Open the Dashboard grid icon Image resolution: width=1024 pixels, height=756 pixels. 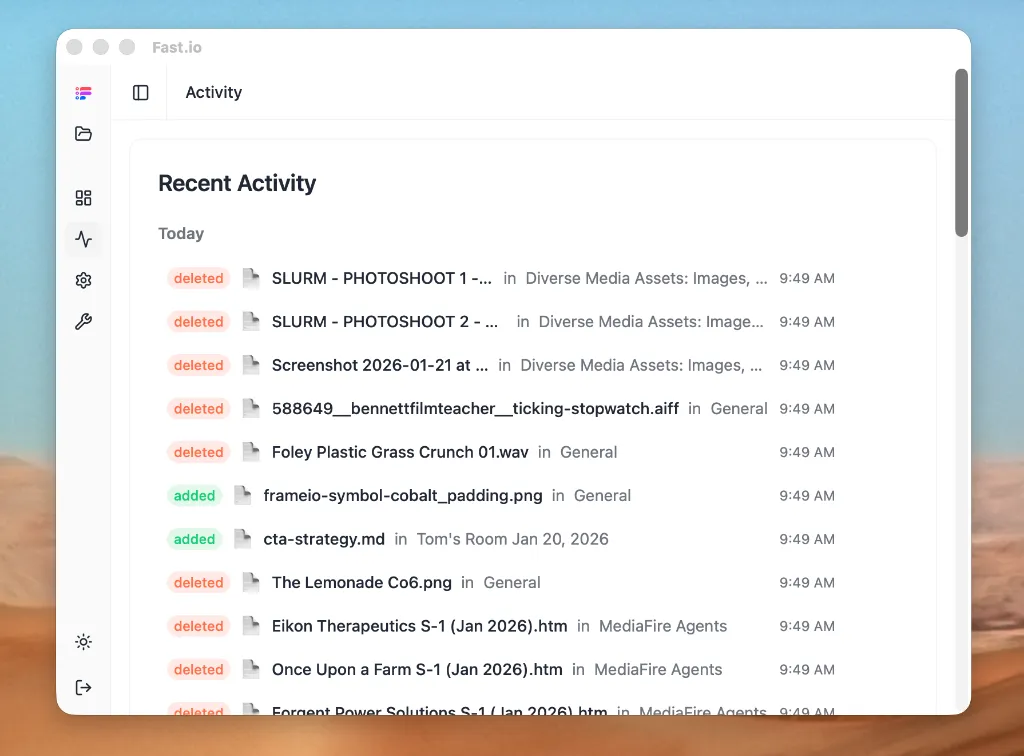pyautogui.click(x=83, y=198)
